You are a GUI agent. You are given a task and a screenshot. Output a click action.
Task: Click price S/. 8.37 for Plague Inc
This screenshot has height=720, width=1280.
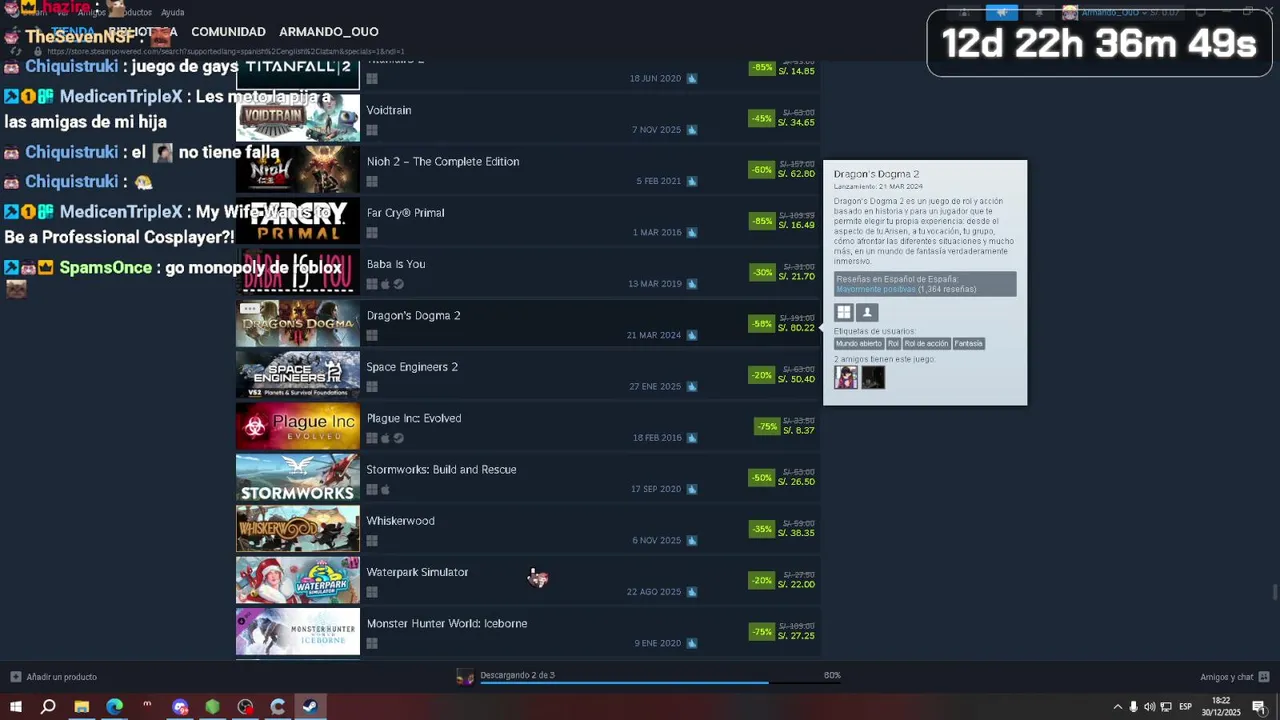pyautogui.click(x=799, y=430)
